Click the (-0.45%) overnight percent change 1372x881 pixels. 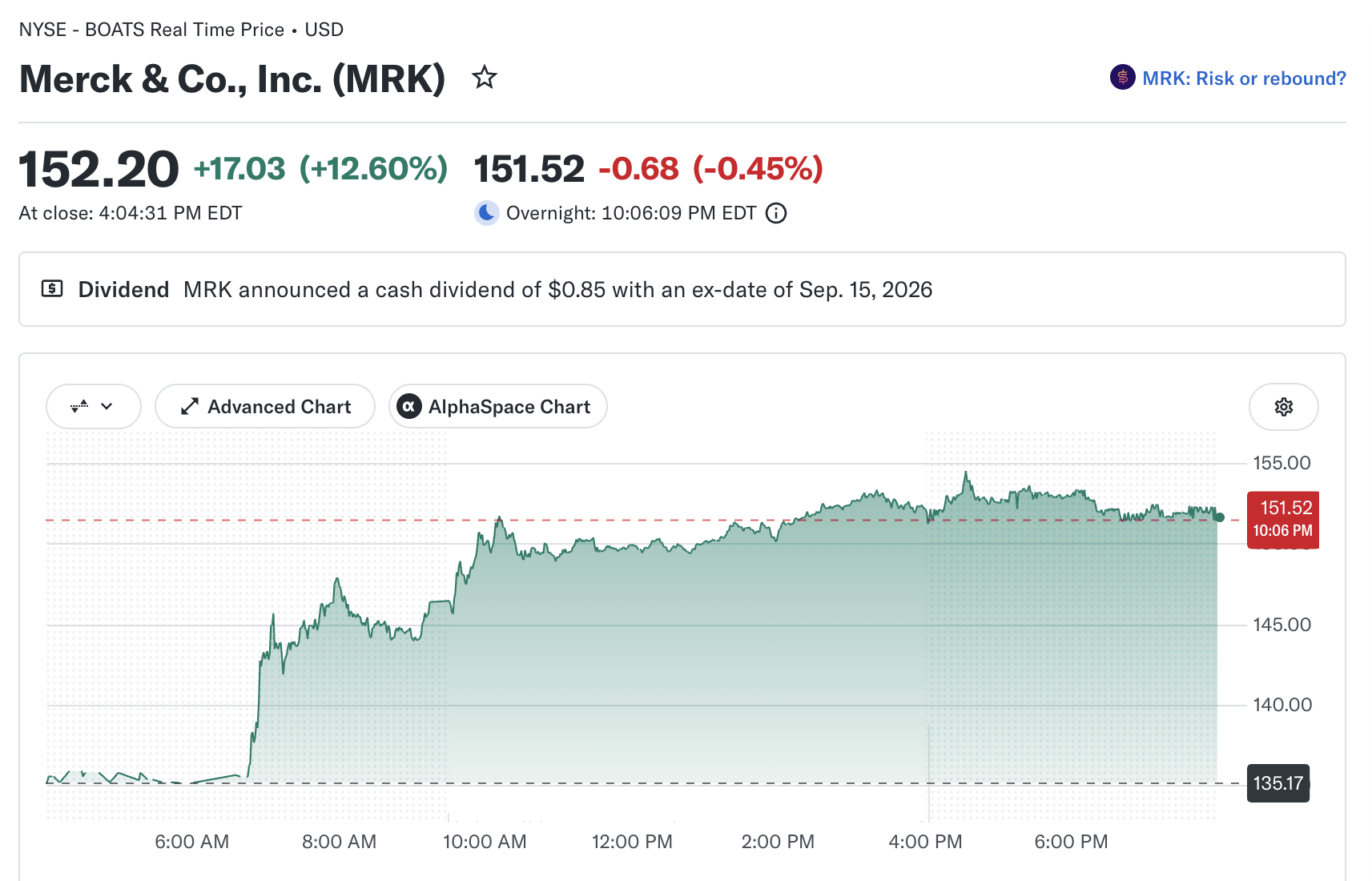coord(758,169)
